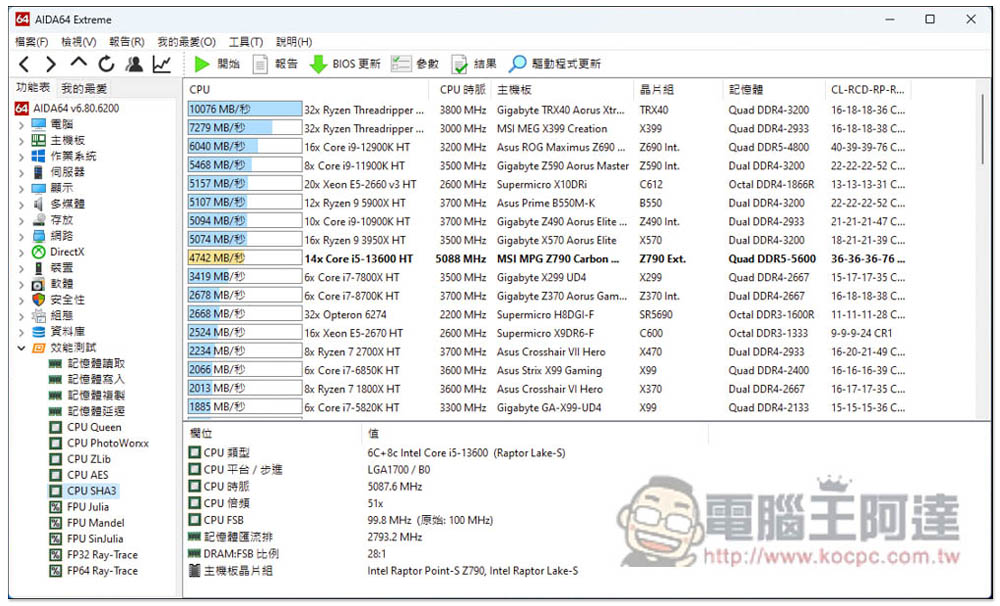The height and width of the screenshot is (606, 1000).
Task: Open FPU Julia benchmark
Action: click(x=87, y=507)
